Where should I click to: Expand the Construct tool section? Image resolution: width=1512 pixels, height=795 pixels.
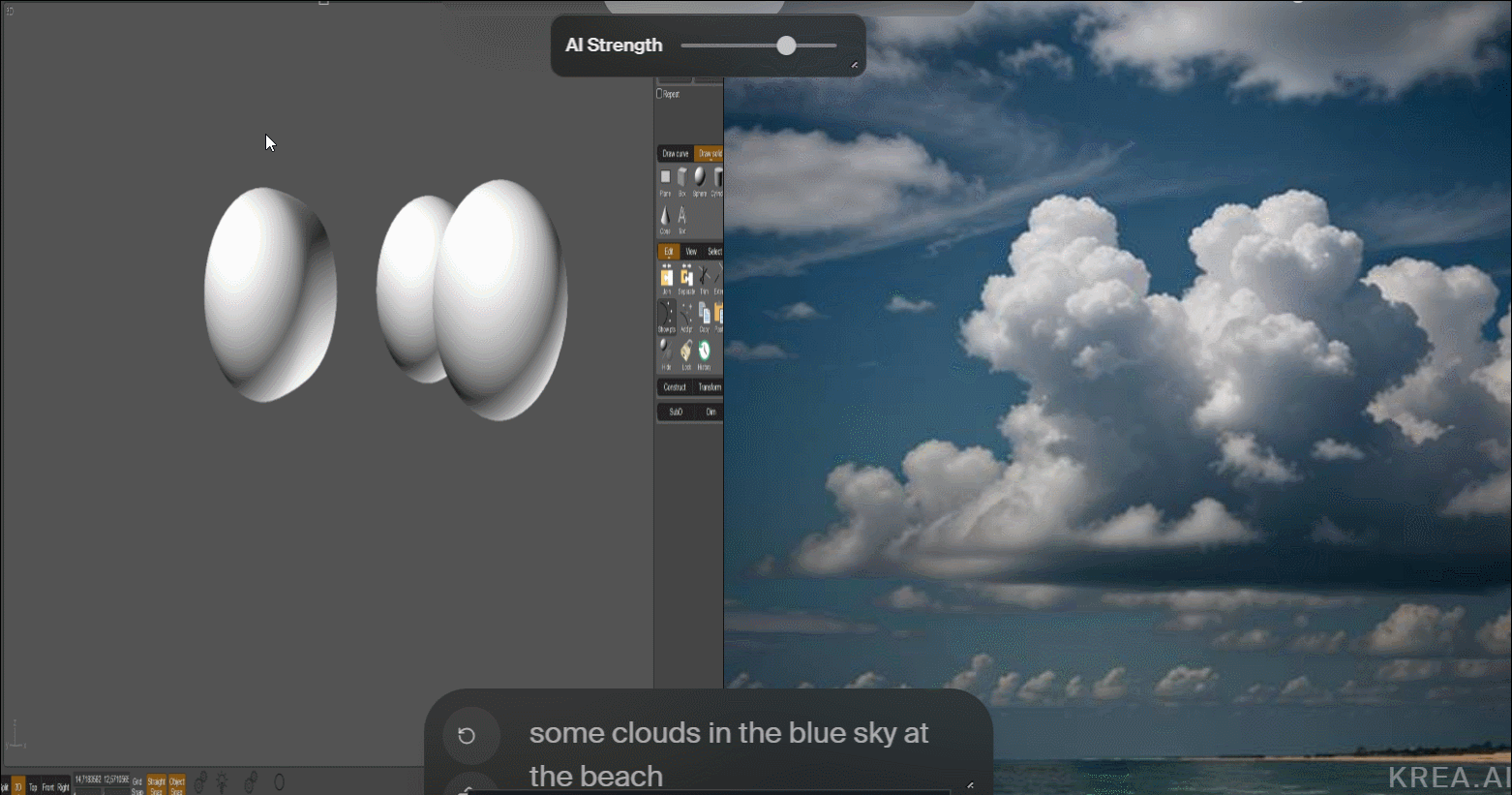(675, 387)
